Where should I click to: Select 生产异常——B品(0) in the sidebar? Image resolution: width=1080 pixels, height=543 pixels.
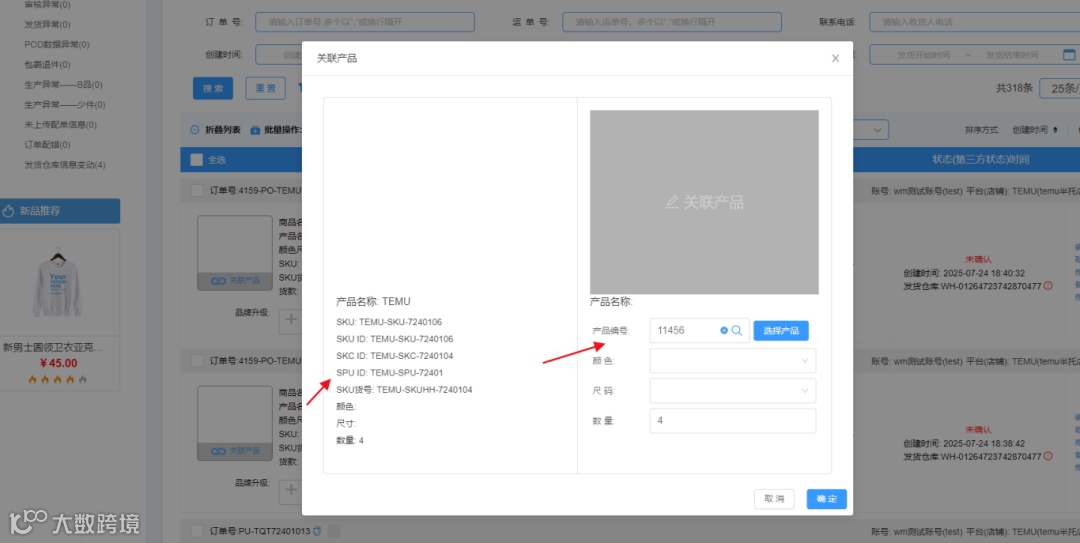point(63,84)
